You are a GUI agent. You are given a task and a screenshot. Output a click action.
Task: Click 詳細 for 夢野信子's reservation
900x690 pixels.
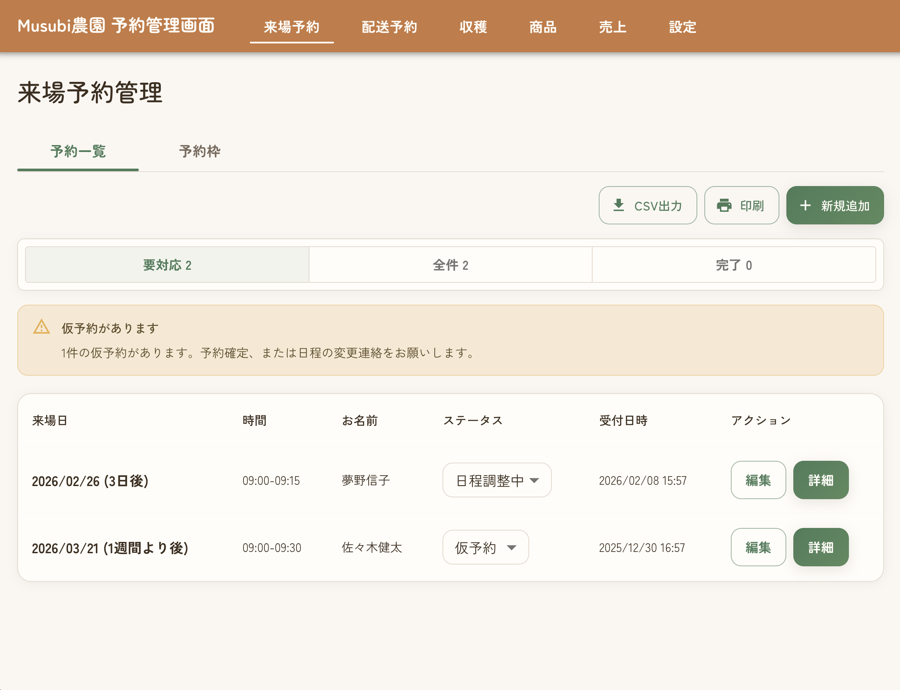coord(820,480)
